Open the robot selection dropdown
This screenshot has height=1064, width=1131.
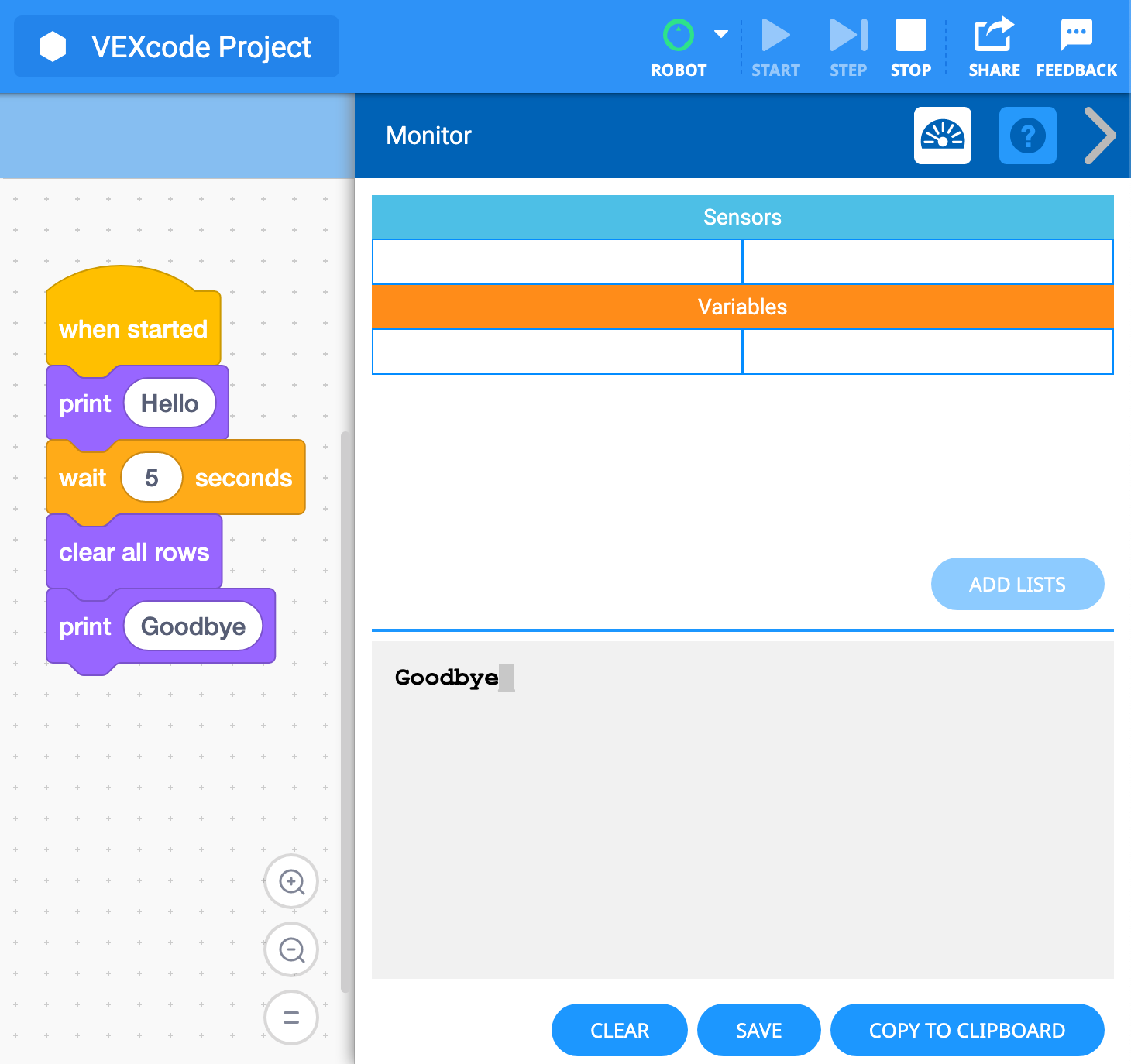[720, 34]
